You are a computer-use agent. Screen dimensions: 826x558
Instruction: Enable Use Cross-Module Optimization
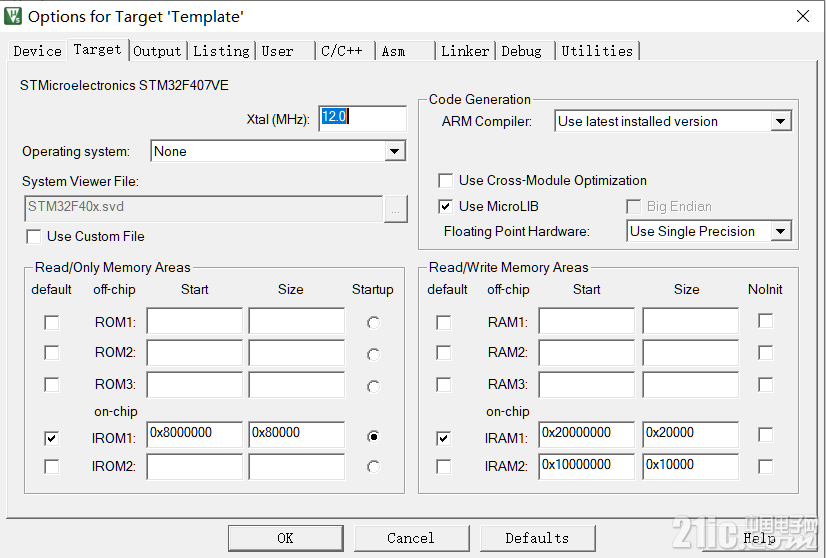click(446, 181)
